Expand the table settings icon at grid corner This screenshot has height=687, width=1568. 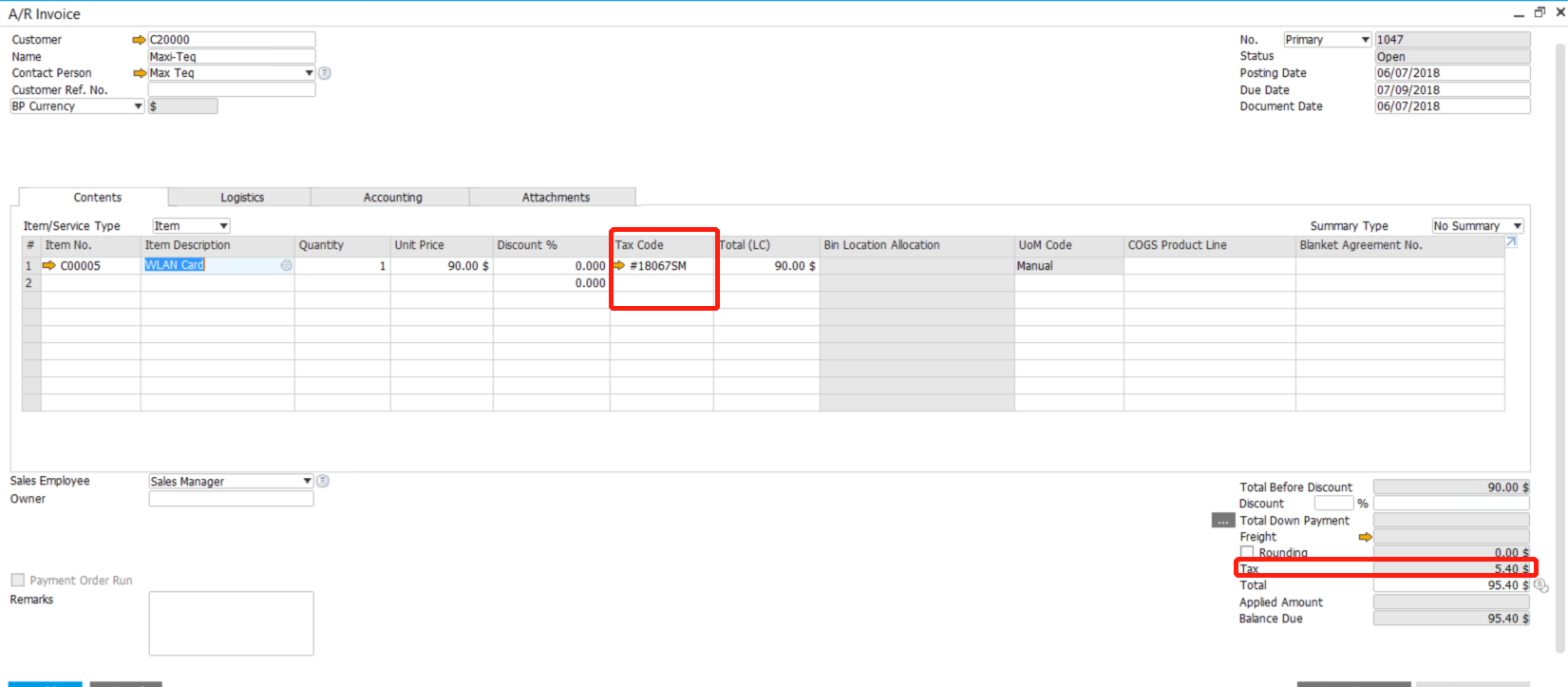click(1511, 242)
